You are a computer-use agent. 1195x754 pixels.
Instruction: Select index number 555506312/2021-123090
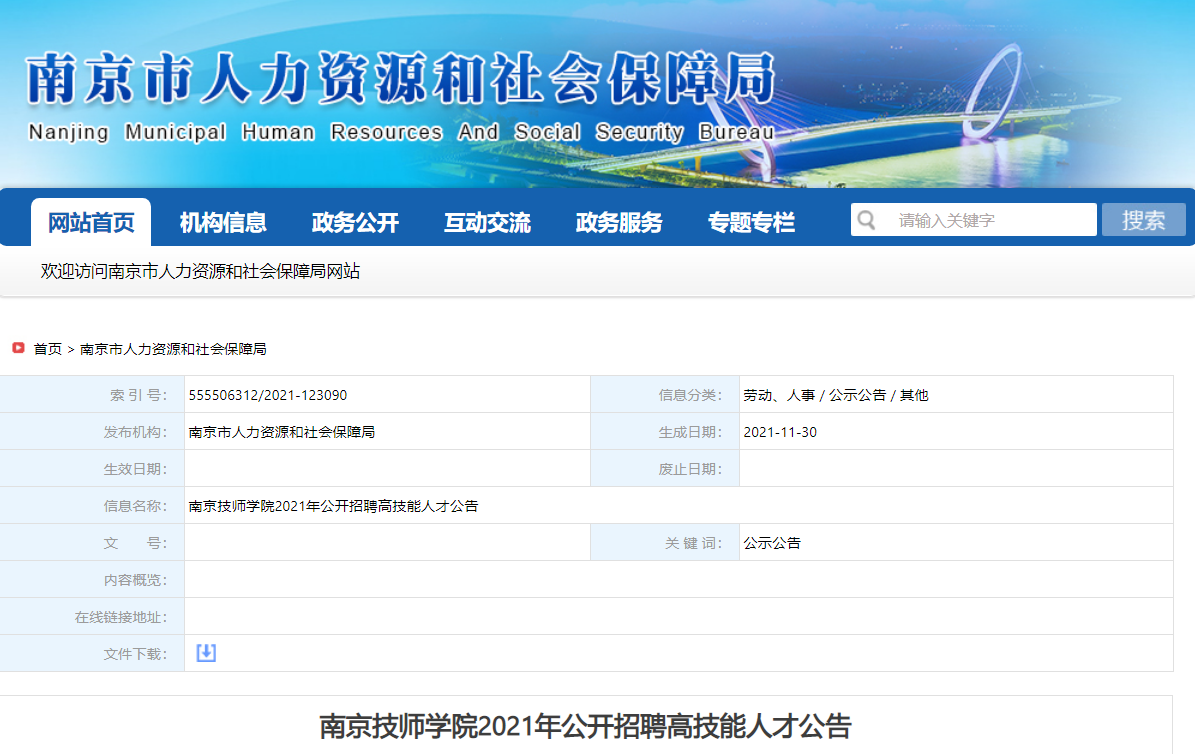(268, 395)
